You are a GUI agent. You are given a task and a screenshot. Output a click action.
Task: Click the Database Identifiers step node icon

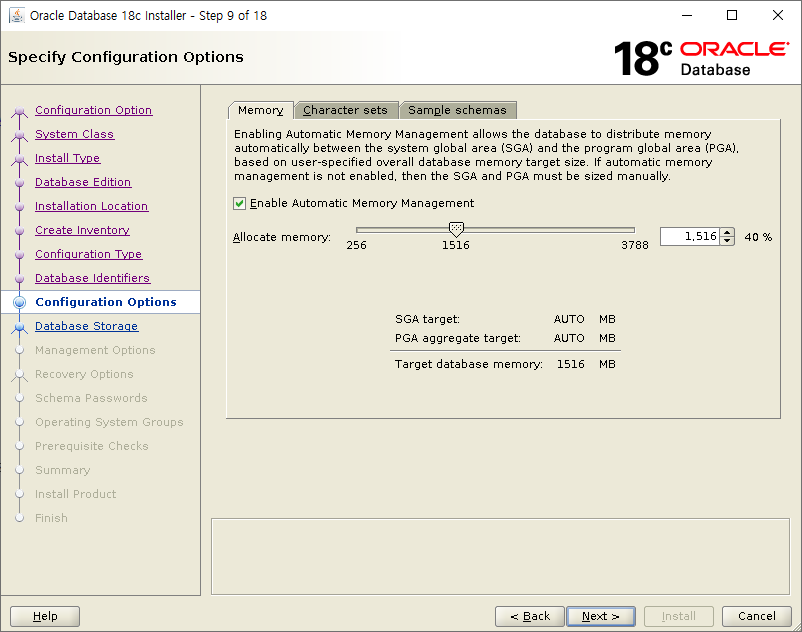pyautogui.click(x=19, y=279)
